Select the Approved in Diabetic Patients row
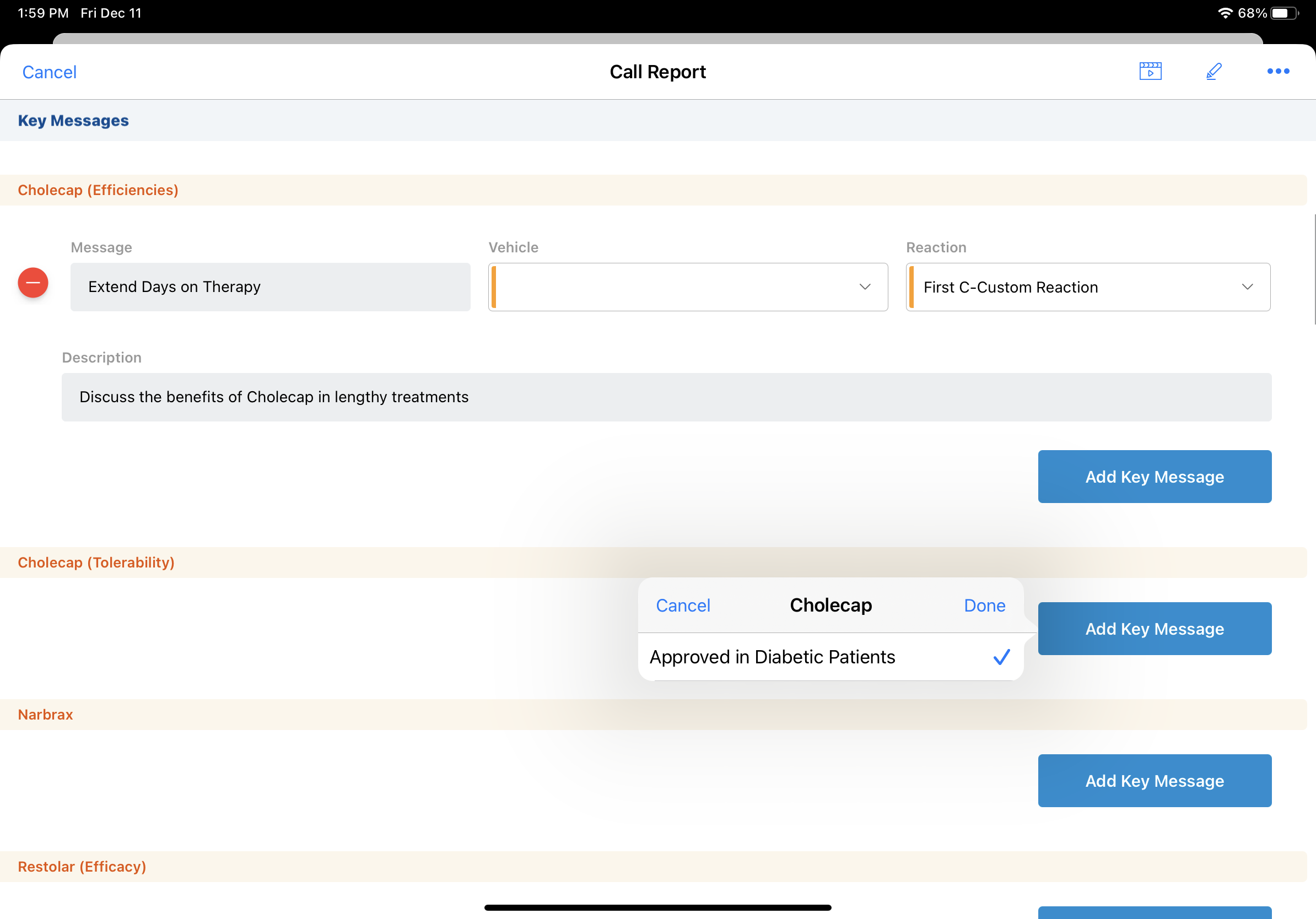Viewport: 1316px width, 919px height. [772, 657]
